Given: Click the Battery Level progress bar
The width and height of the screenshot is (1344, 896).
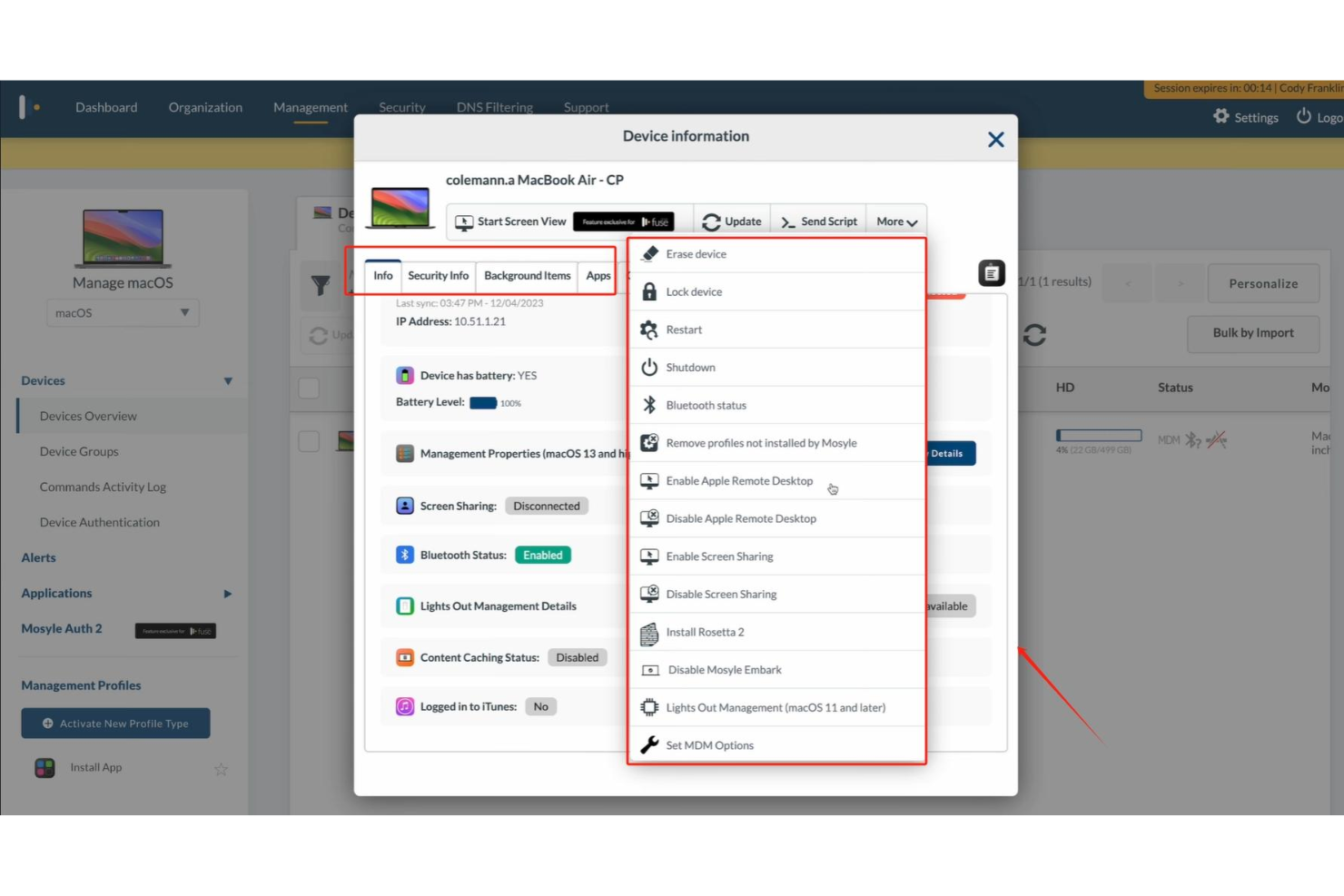Looking at the screenshot, I should [x=483, y=403].
